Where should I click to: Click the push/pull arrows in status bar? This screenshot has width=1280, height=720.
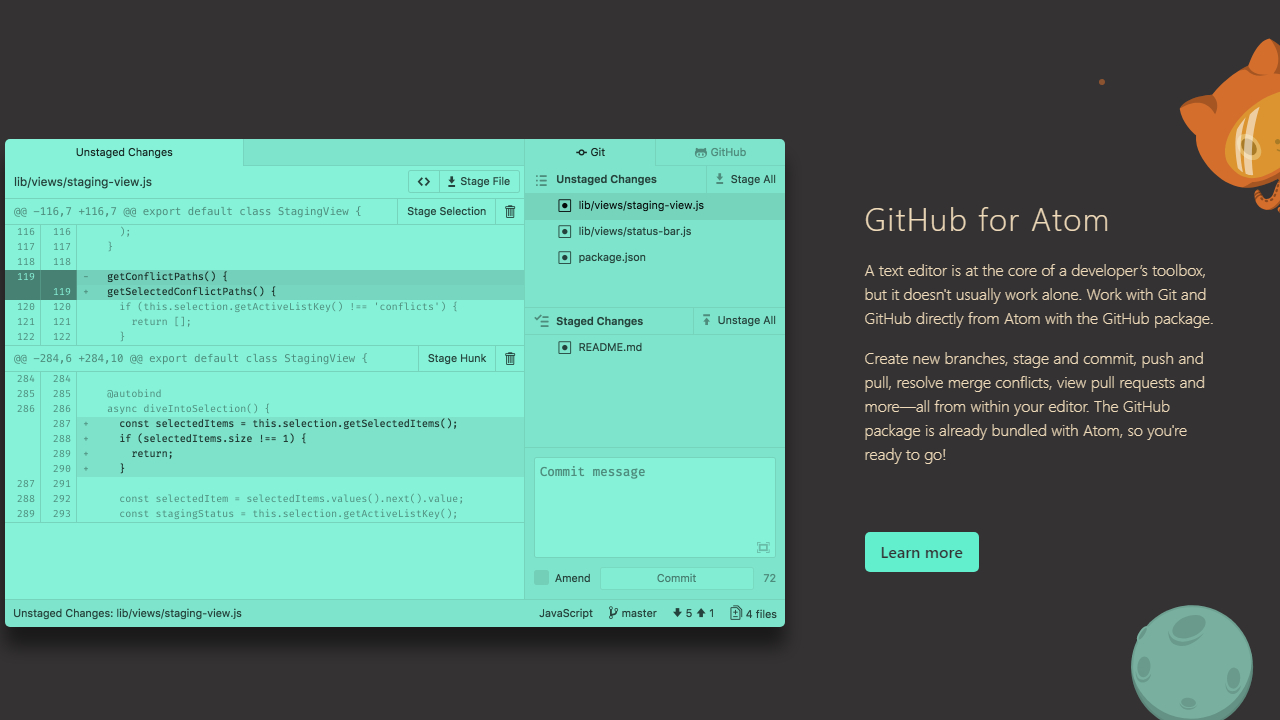(x=693, y=613)
